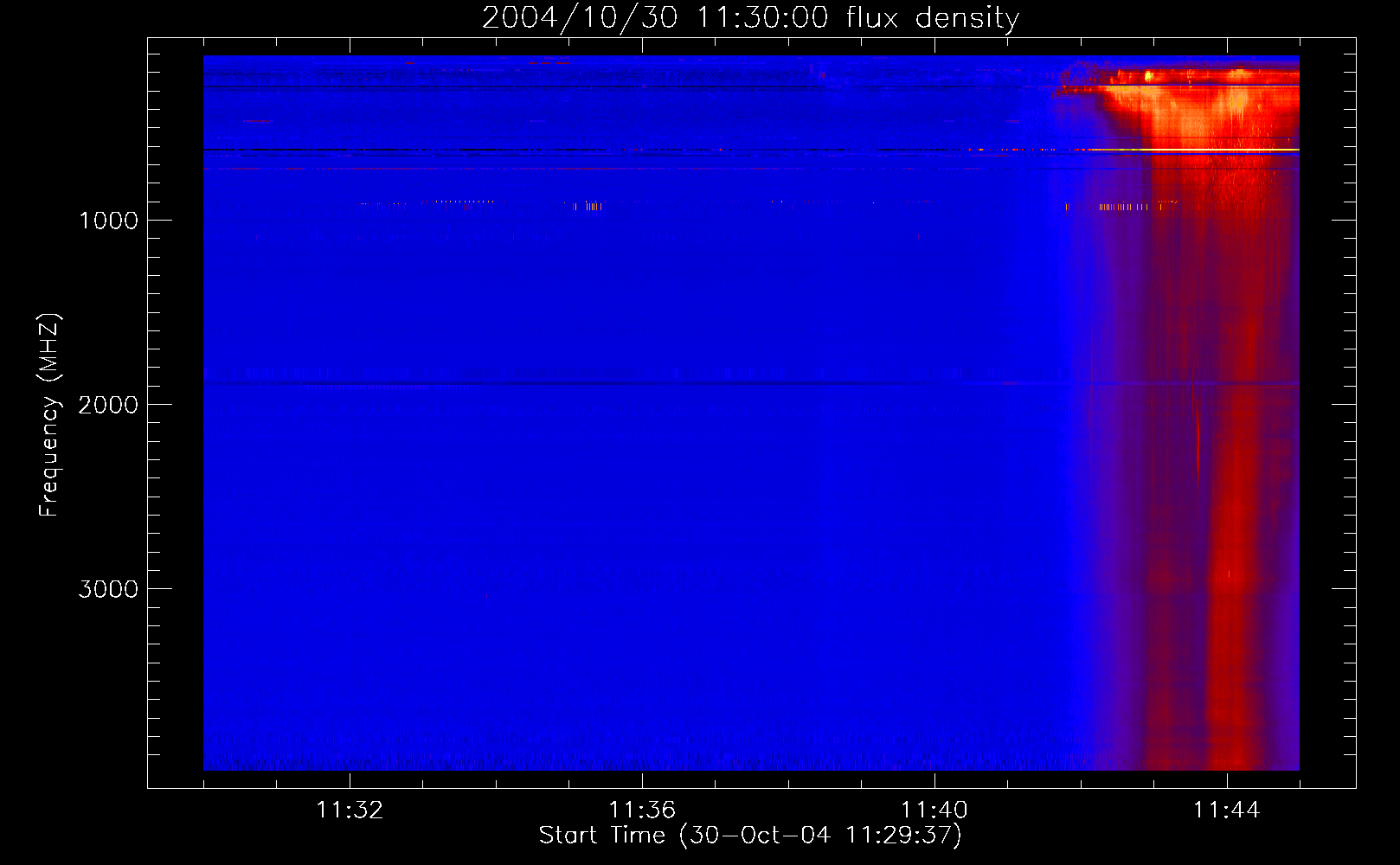The width and height of the screenshot is (1400, 865).
Task: Click the bright yellow burst peak in the spectrogram
Action: pos(1149,76)
